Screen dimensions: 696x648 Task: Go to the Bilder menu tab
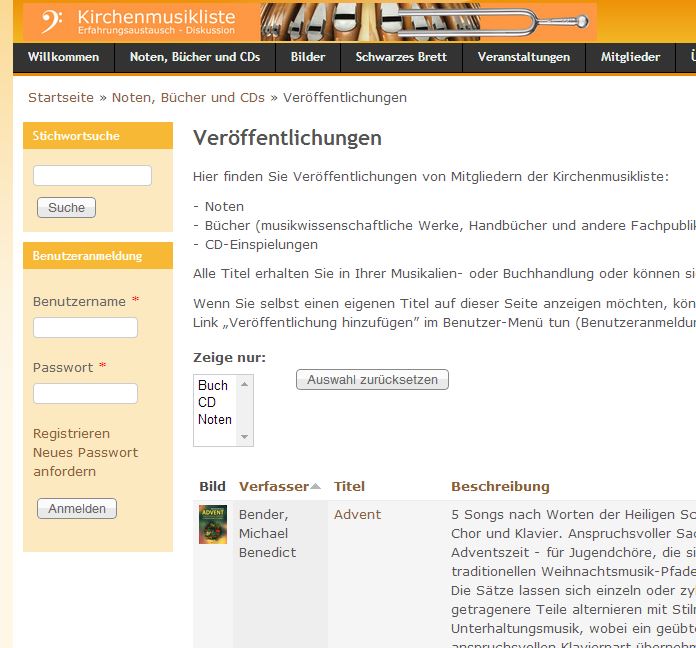pyautogui.click(x=308, y=57)
